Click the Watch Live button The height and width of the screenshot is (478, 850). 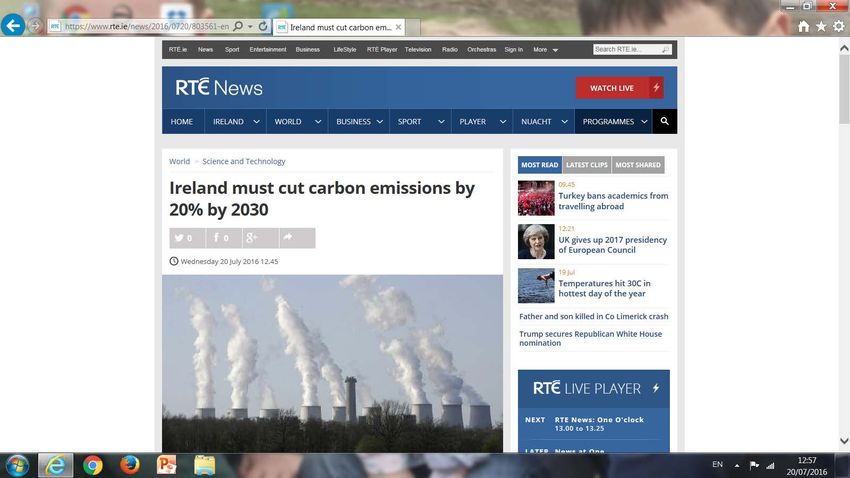[620, 88]
